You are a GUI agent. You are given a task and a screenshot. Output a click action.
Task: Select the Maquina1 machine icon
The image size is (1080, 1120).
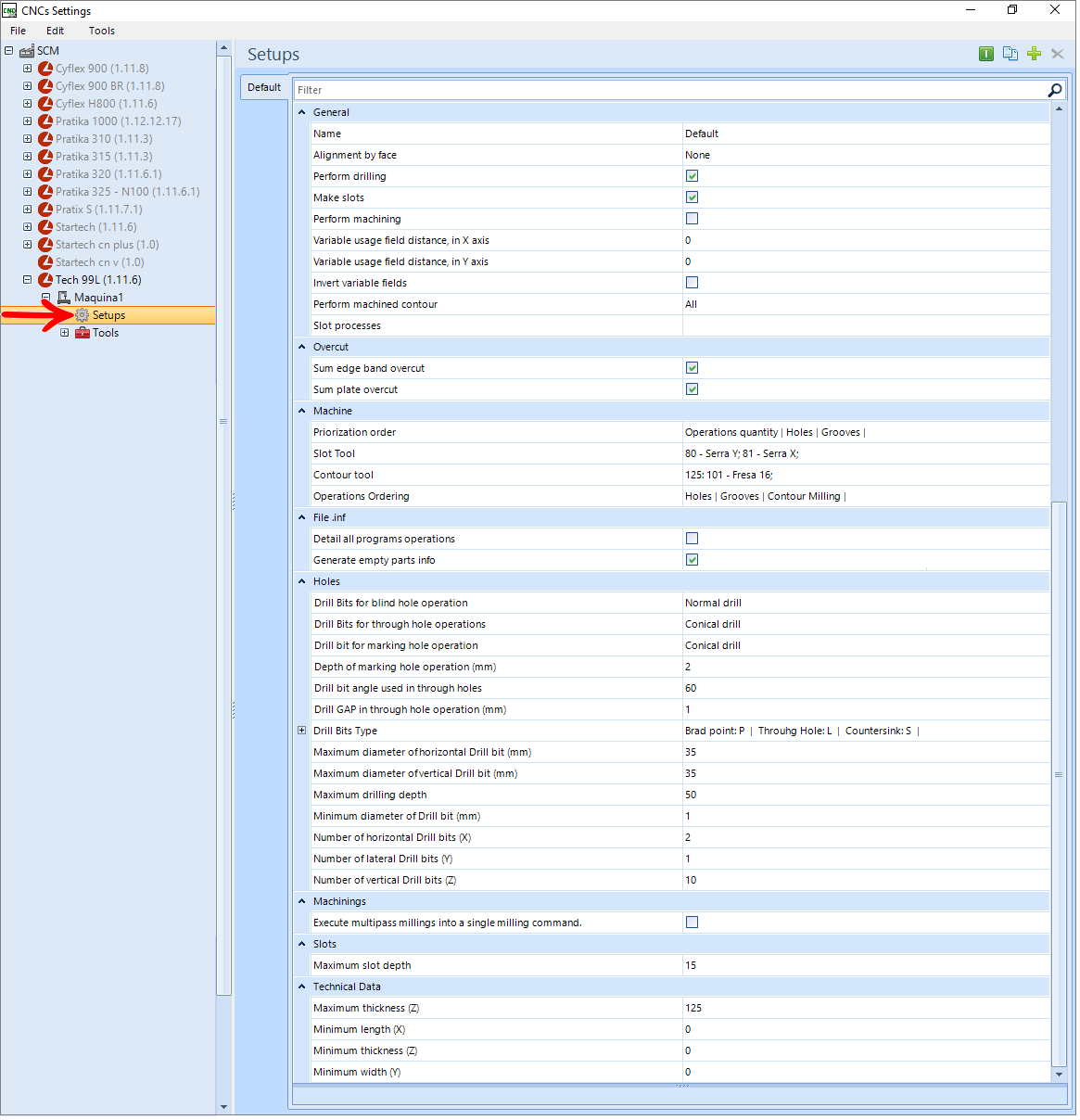64,298
